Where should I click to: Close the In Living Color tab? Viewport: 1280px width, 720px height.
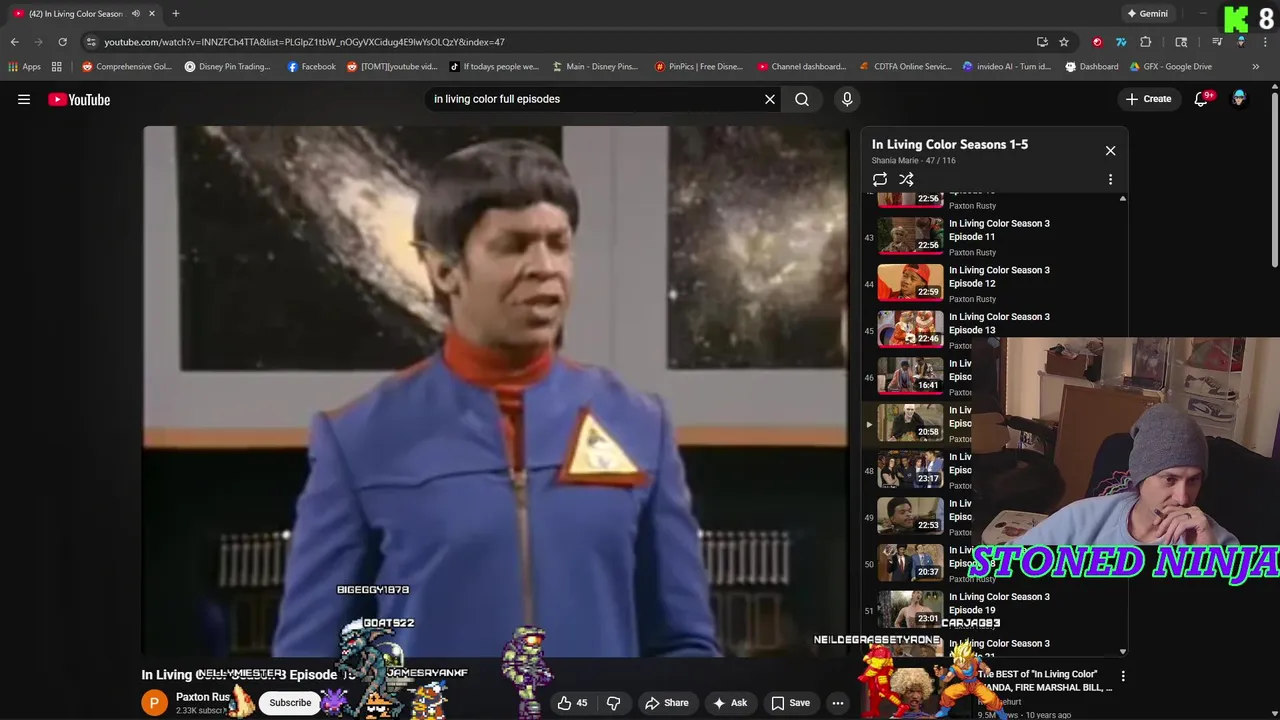tap(152, 13)
